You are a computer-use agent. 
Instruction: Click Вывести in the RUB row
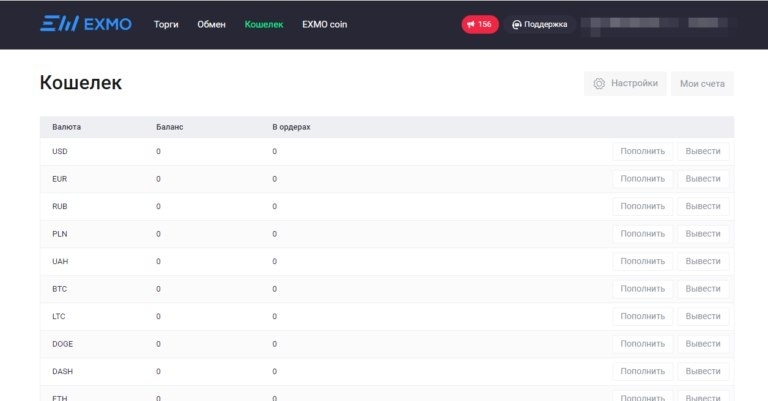tap(703, 206)
